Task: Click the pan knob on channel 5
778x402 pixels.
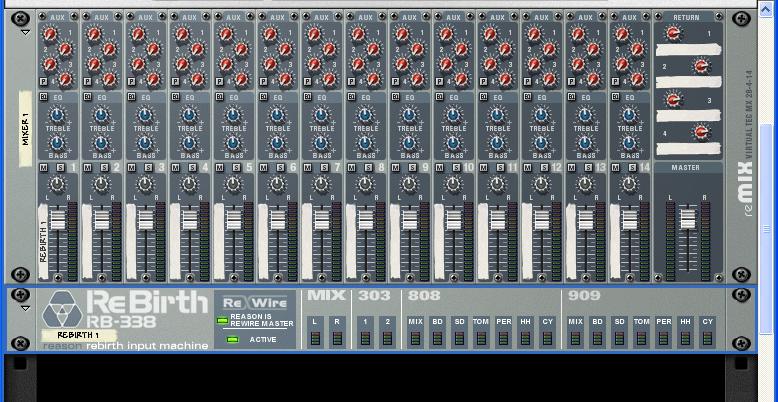Action: point(233,185)
